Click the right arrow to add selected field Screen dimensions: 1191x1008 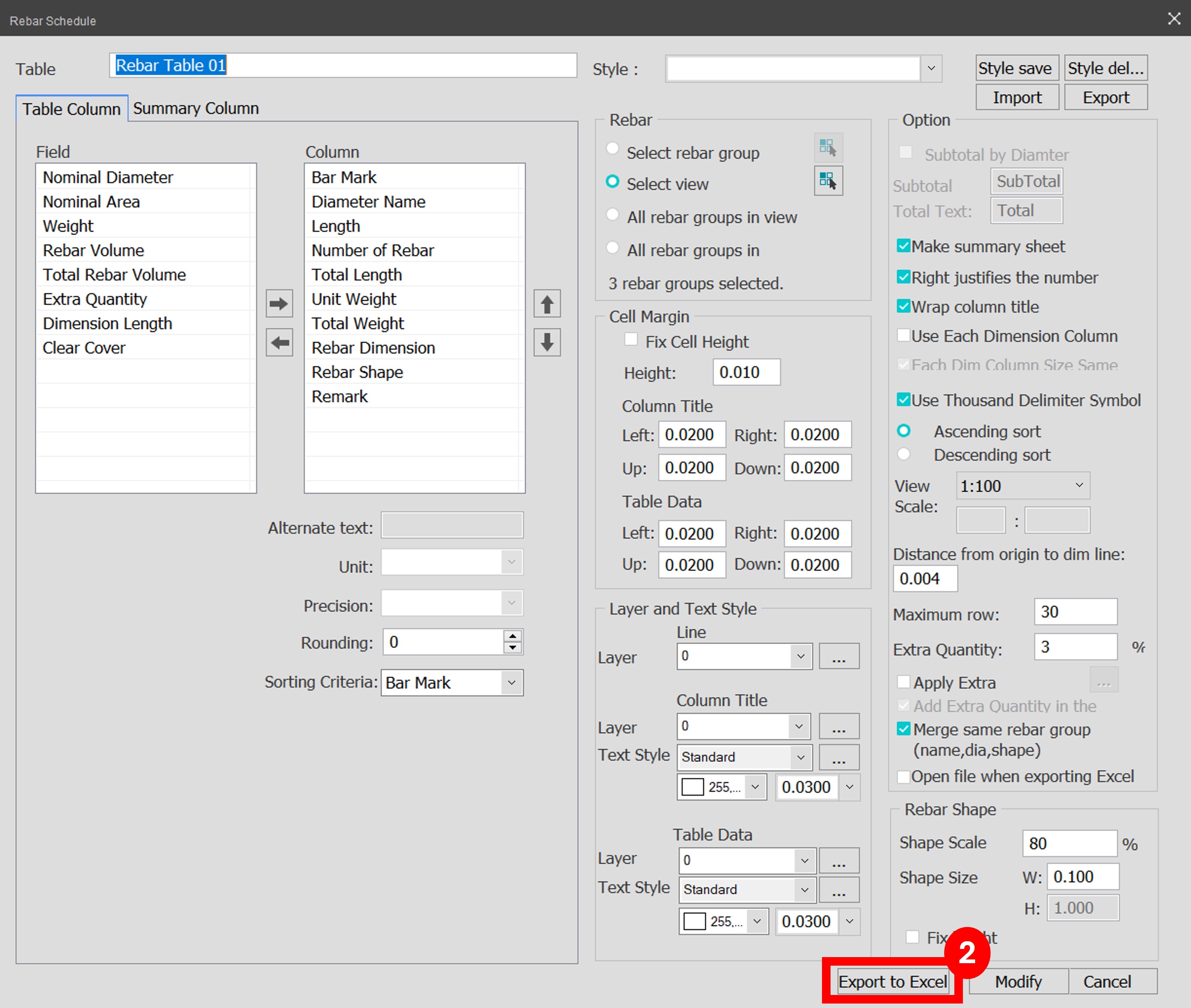click(x=279, y=303)
